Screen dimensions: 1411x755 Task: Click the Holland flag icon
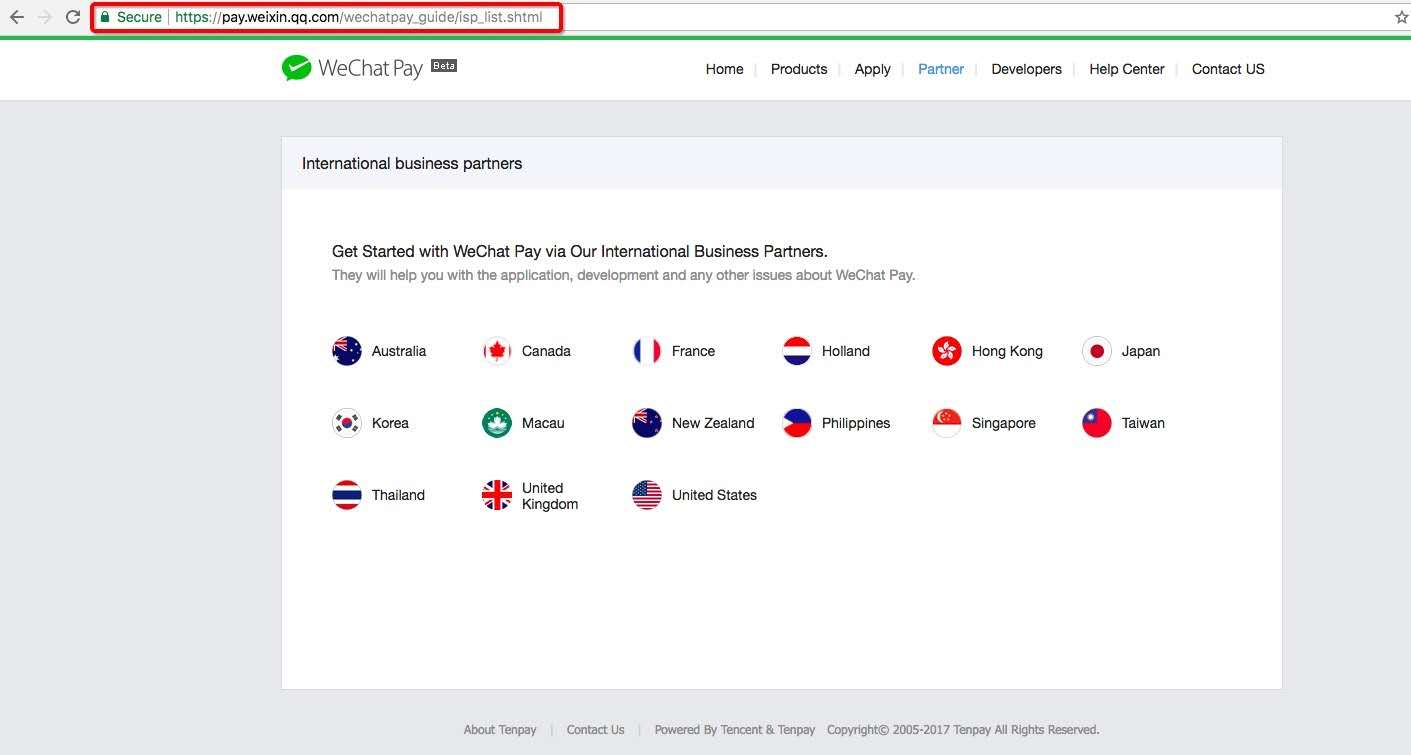[x=797, y=351]
